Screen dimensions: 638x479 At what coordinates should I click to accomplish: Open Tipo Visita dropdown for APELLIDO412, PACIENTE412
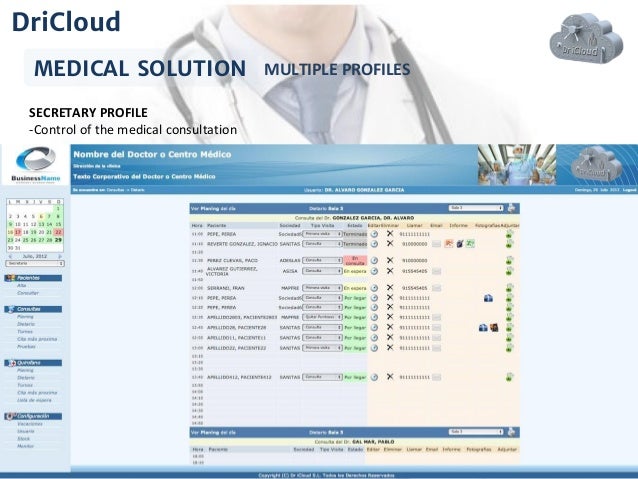[x=322, y=377]
